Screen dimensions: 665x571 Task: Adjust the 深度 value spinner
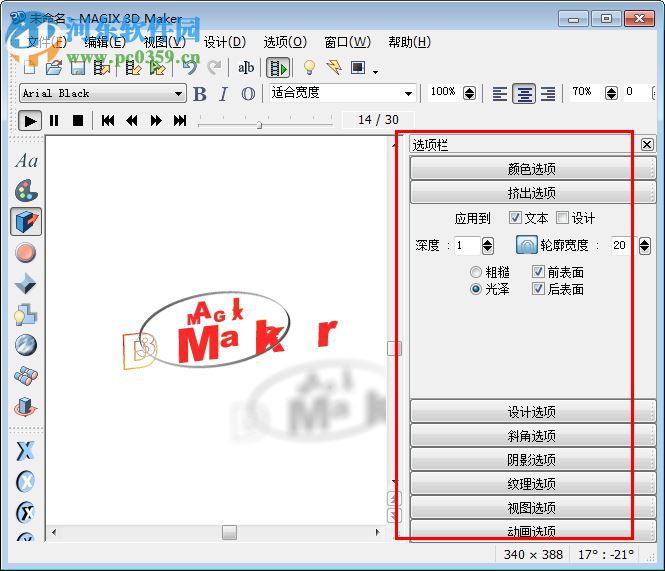[488, 245]
